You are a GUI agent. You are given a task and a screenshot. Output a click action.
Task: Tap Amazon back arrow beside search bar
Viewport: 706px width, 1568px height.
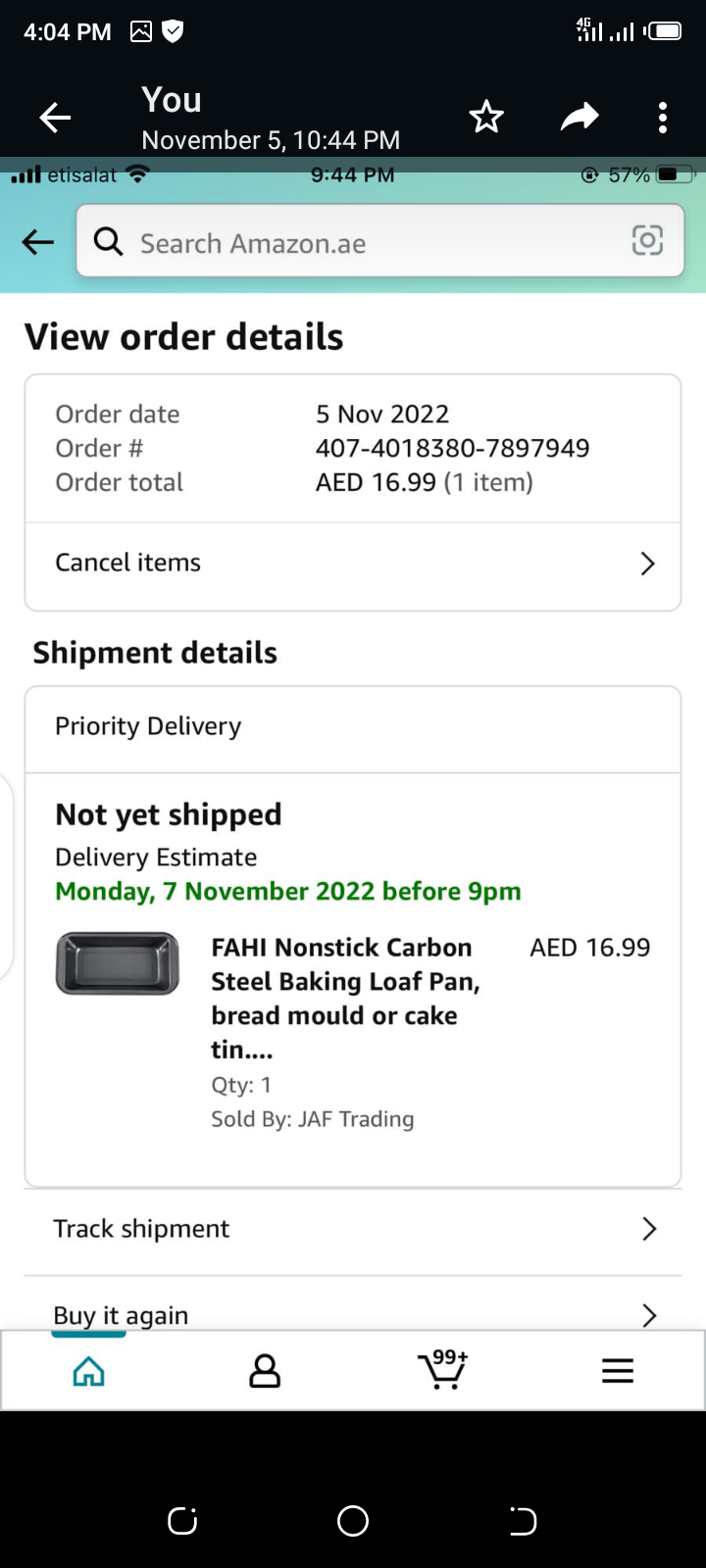[x=38, y=242]
